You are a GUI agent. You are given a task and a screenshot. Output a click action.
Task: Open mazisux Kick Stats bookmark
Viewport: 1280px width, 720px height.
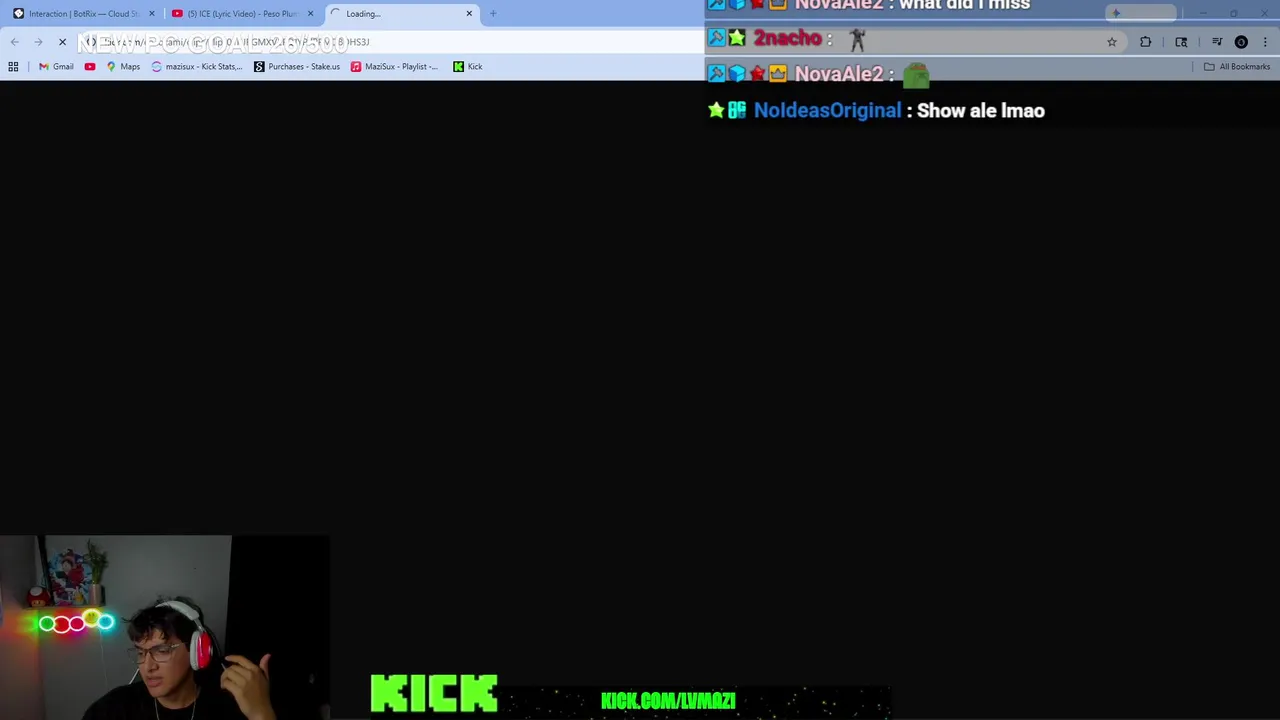[x=197, y=67]
